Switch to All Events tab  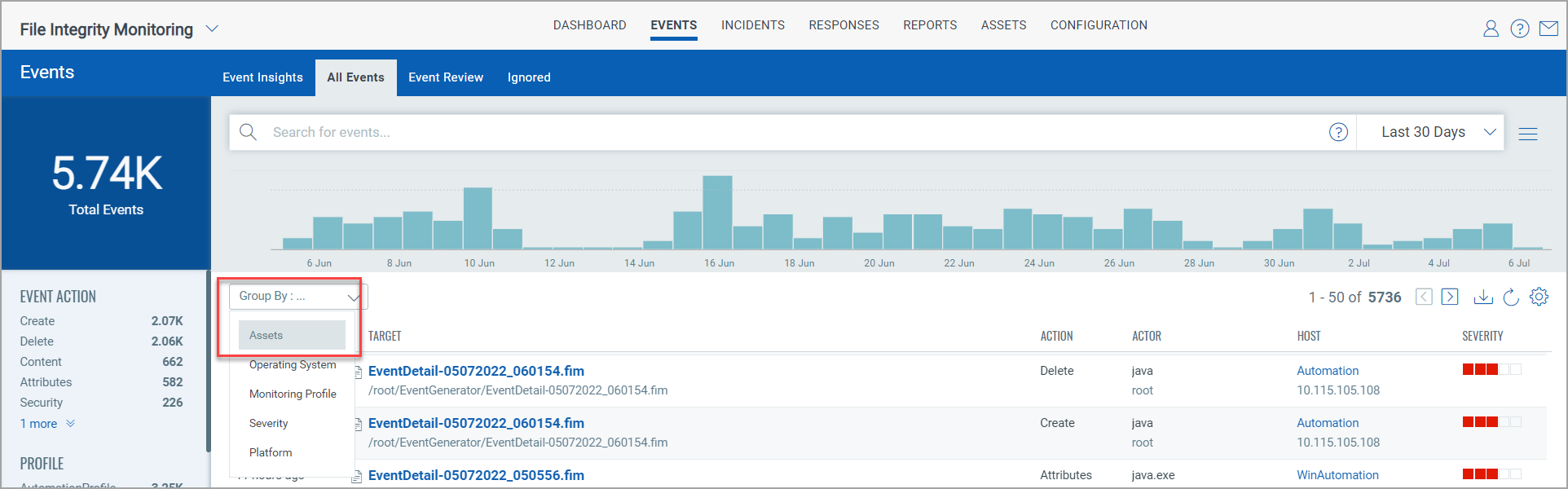(356, 77)
